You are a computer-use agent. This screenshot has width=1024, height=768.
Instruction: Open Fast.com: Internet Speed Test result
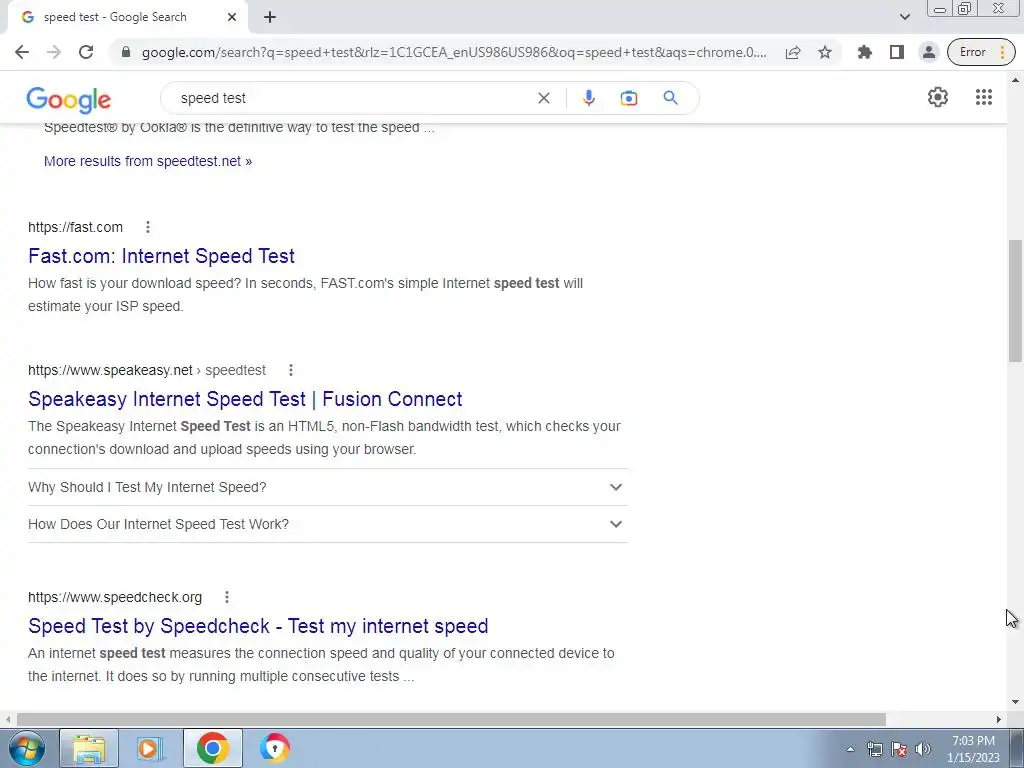pyautogui.click(x=161, y=256)
